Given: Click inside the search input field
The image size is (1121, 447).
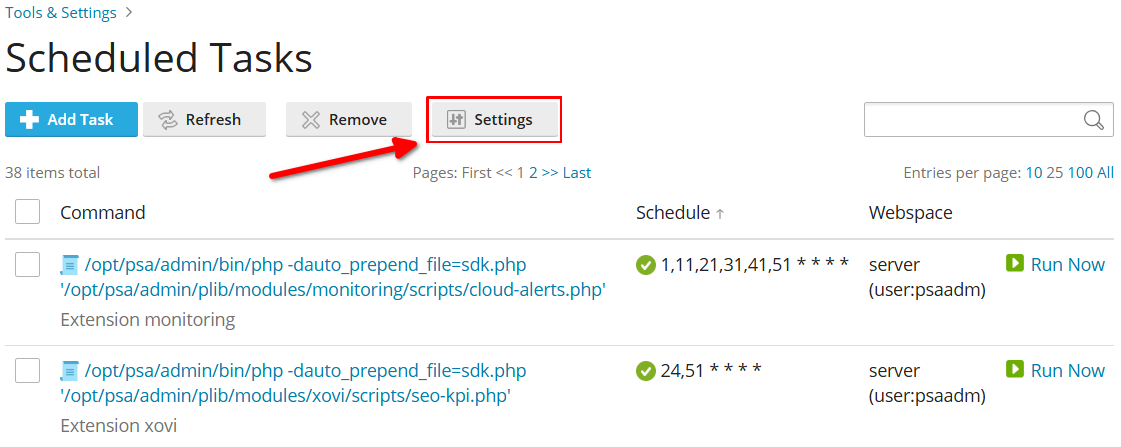Looking at the screenshot, I should click(x=974, y=119).
